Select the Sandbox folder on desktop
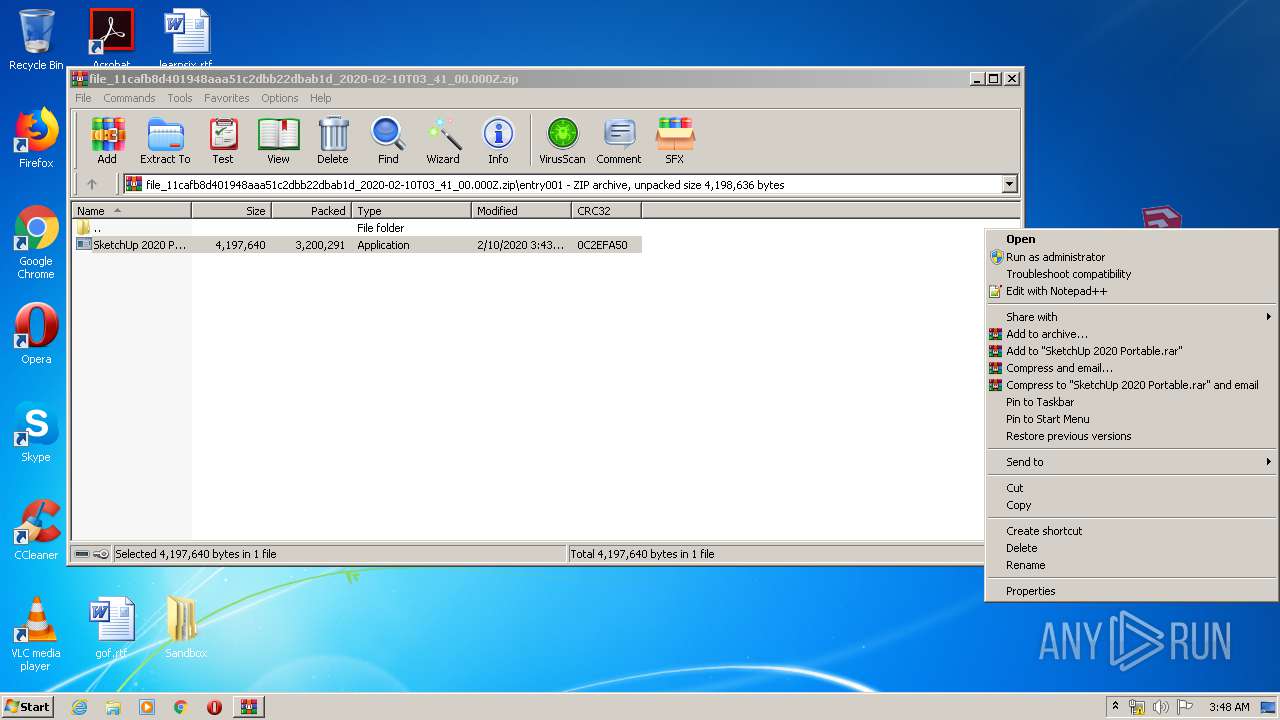The image size is (1280, 720). tap(185, 628)
